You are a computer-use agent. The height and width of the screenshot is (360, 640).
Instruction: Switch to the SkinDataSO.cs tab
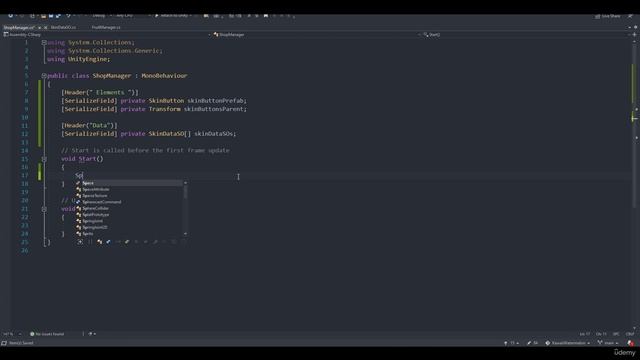click(x=63, y=27)
